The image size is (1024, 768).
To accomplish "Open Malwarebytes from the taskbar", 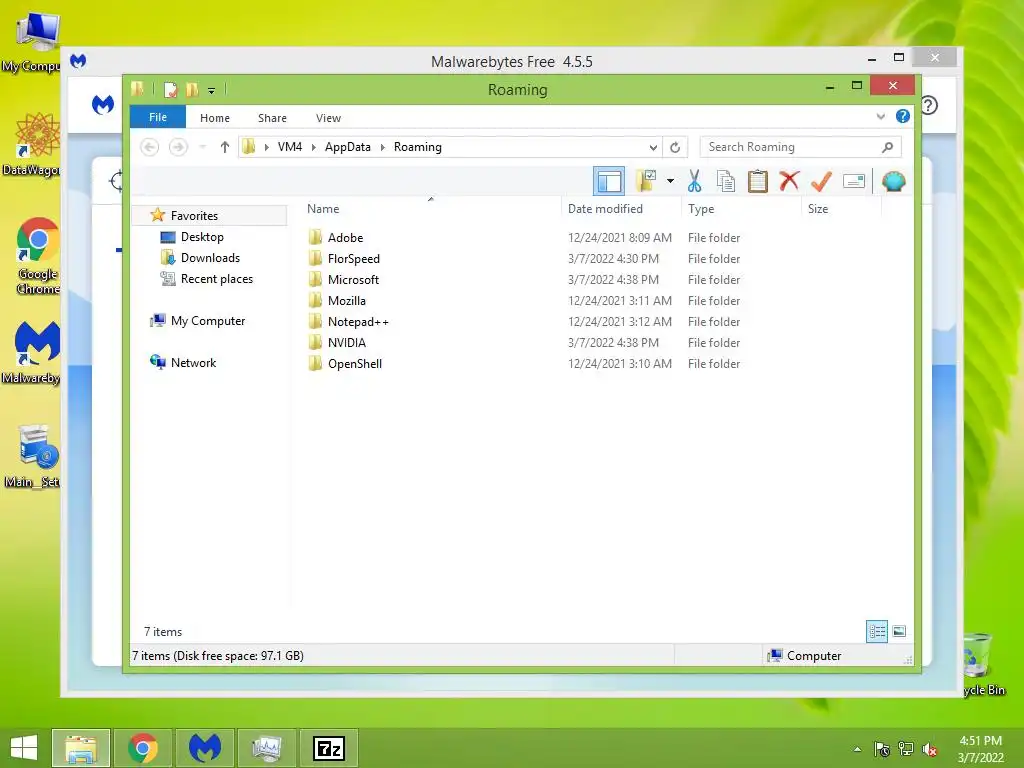I will [204, 748].
